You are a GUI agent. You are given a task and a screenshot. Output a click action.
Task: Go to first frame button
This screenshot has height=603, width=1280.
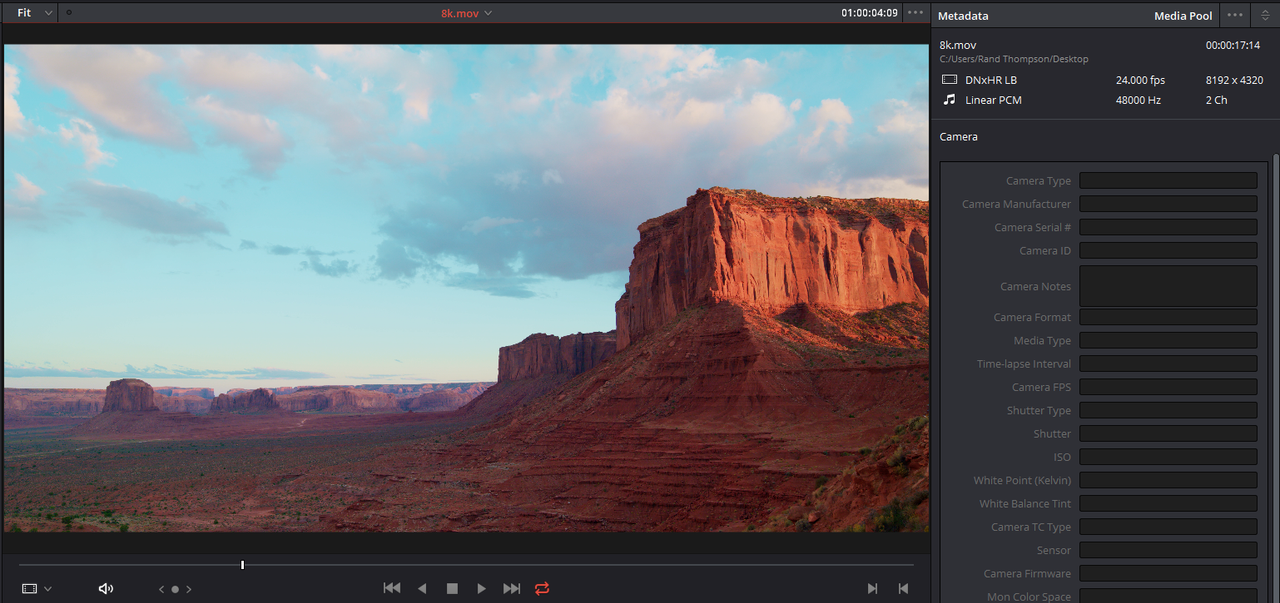pyautogui.click(x=392, y=589)
